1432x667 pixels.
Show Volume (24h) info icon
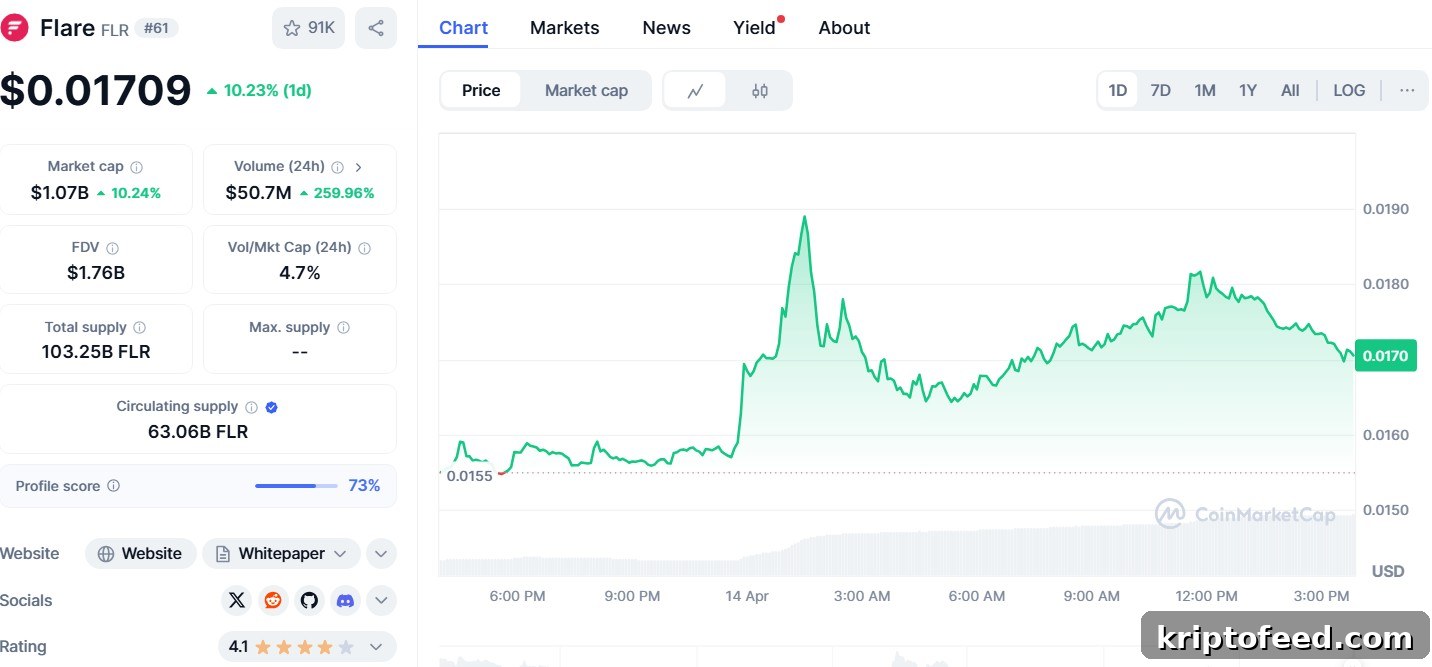(338, 167)
